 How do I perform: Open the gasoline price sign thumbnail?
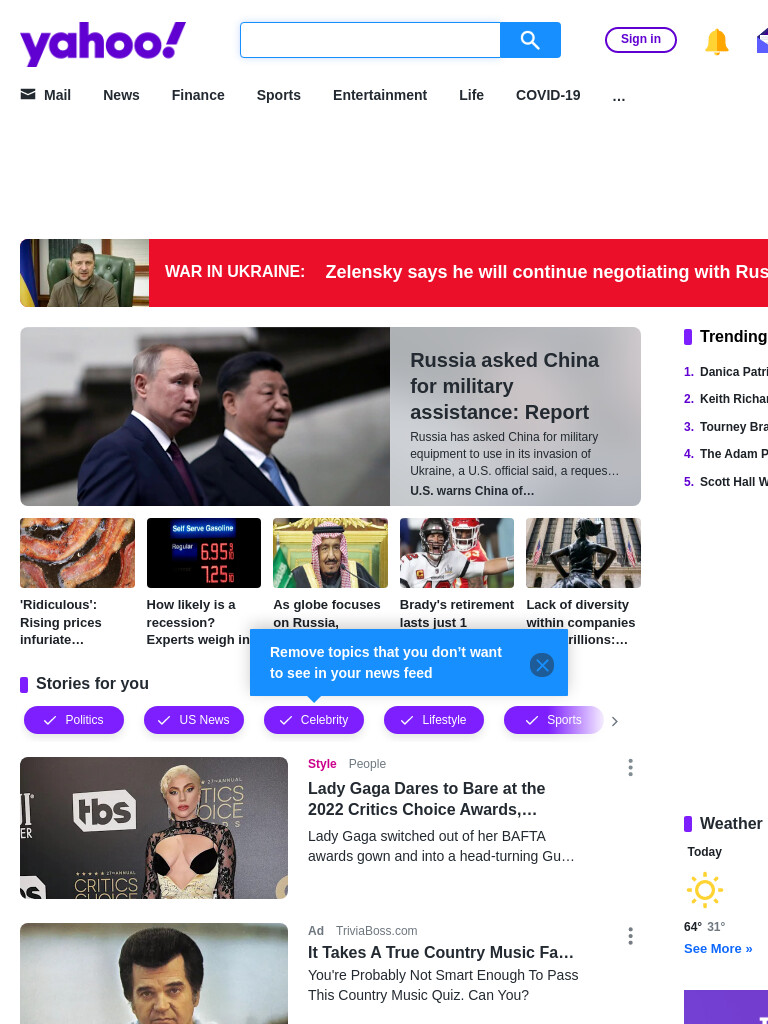point(204,553)
